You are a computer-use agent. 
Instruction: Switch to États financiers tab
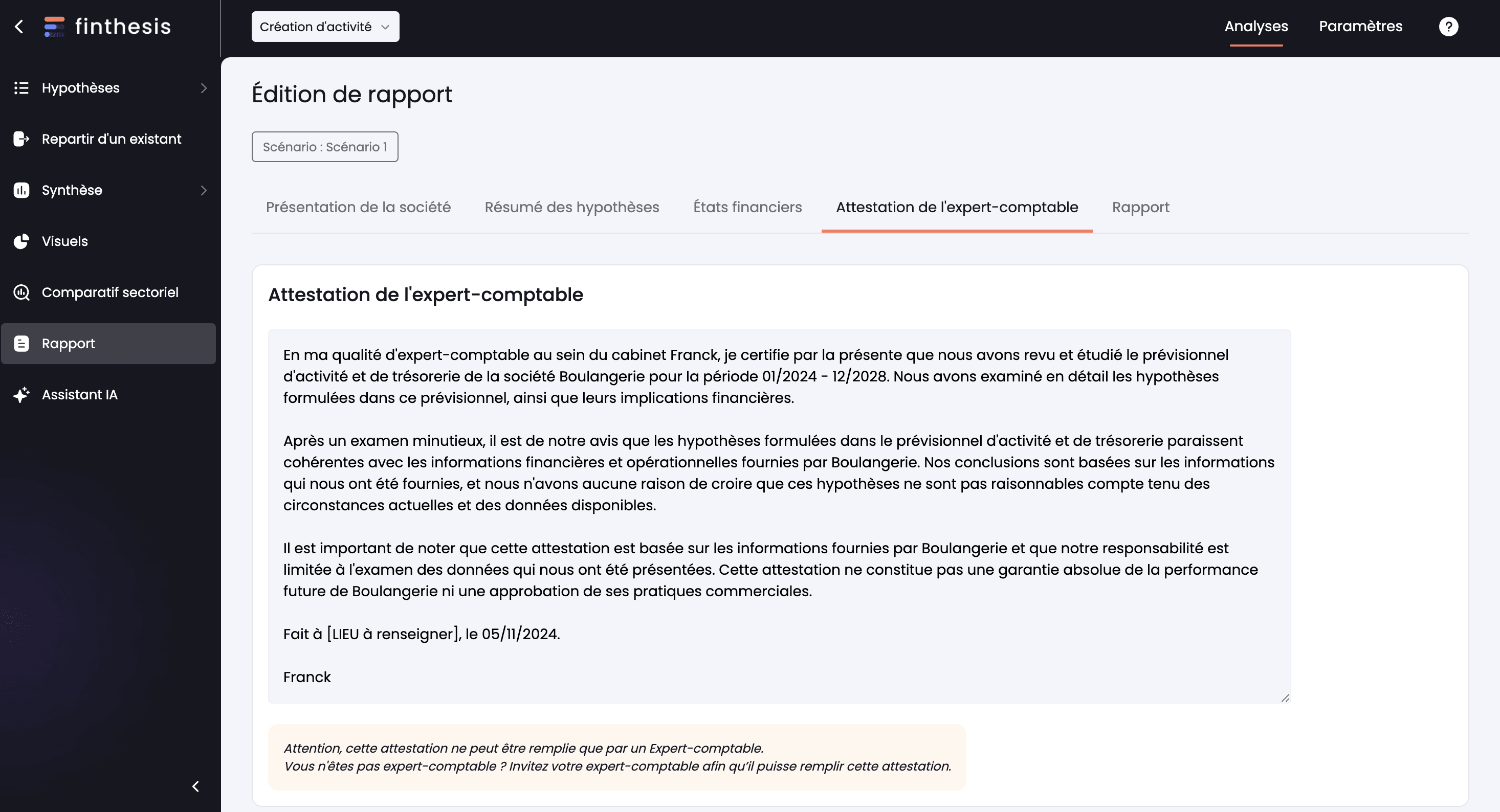pos(747,207)
